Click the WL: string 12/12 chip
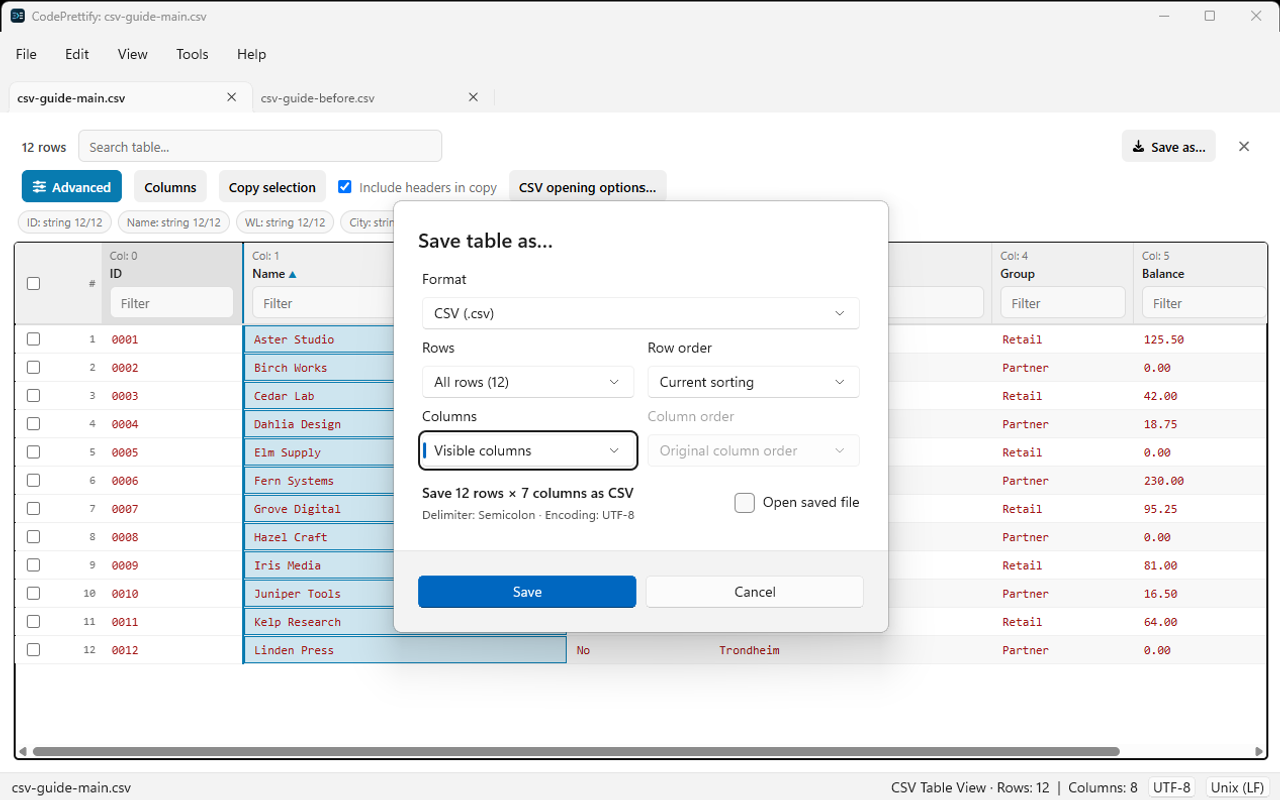This screenshot has height=800, width=1280. (285, 222)
